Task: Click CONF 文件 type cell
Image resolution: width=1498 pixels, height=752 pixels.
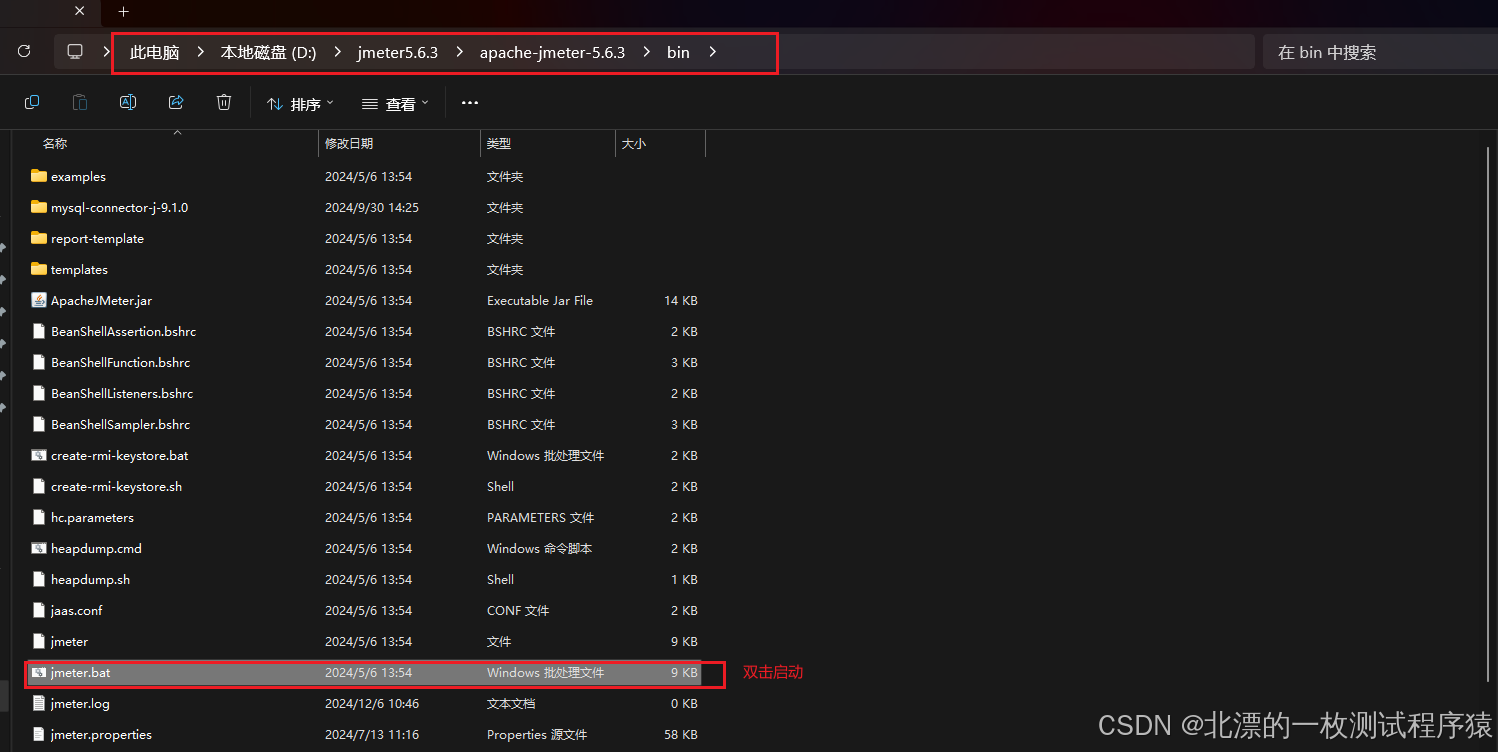Action: 518,610
